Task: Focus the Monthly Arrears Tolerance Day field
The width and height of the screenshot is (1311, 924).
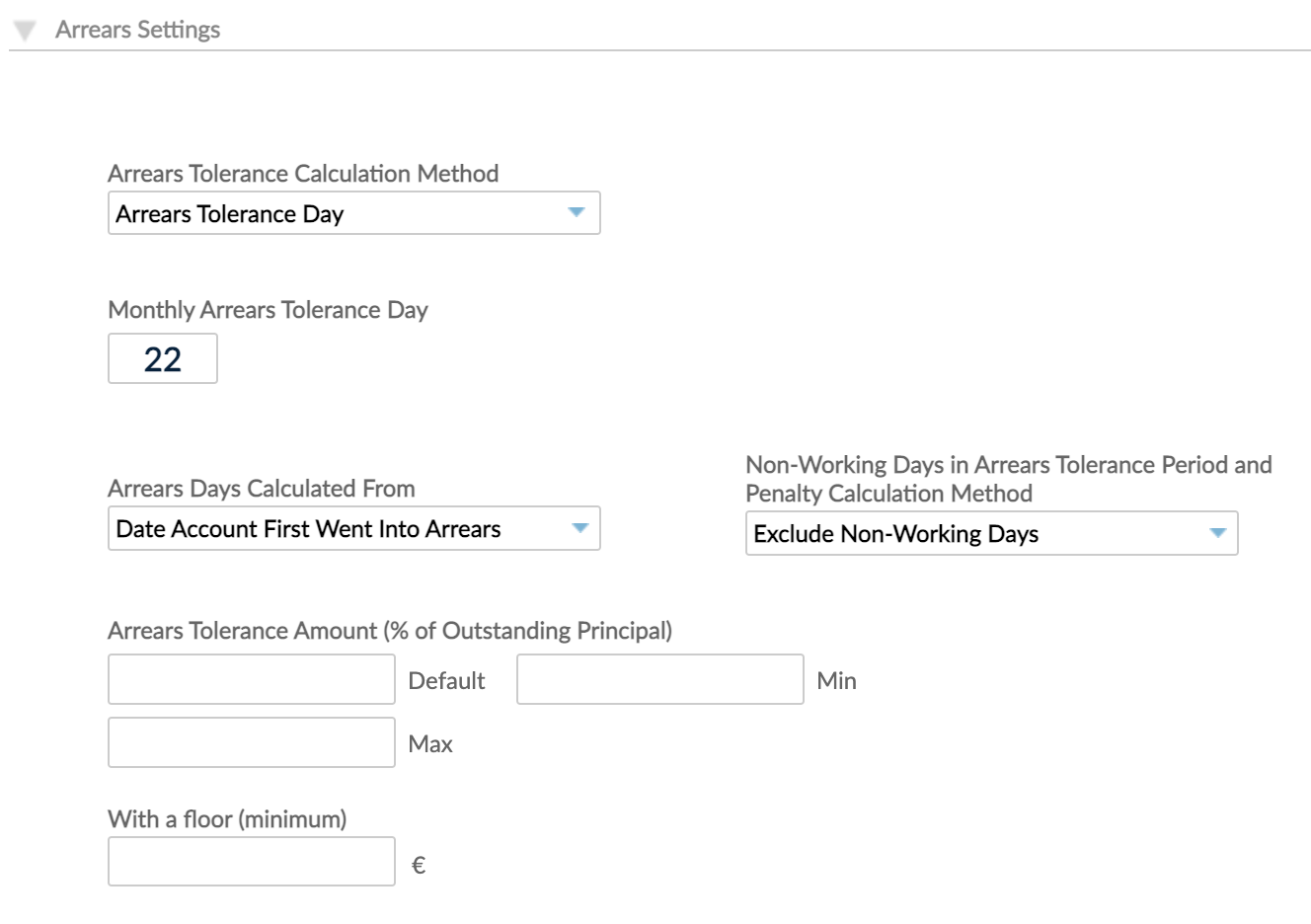Action: point(163,358)
